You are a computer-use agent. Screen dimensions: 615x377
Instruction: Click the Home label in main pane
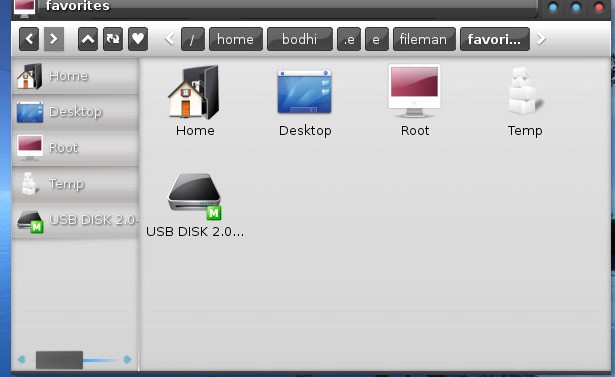[195, 131]
